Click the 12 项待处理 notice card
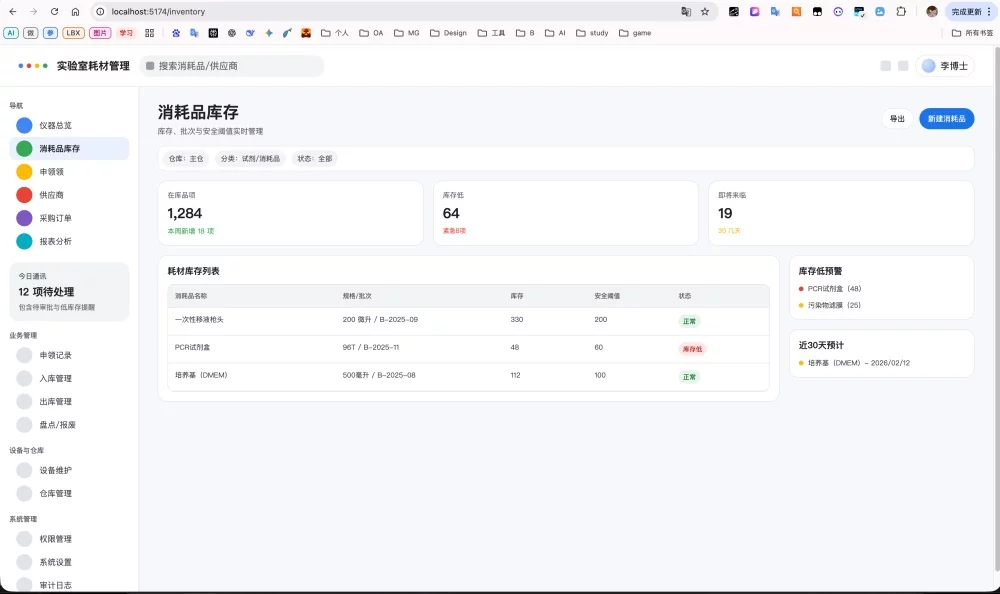1000x594 pixels. coord(69,292)
